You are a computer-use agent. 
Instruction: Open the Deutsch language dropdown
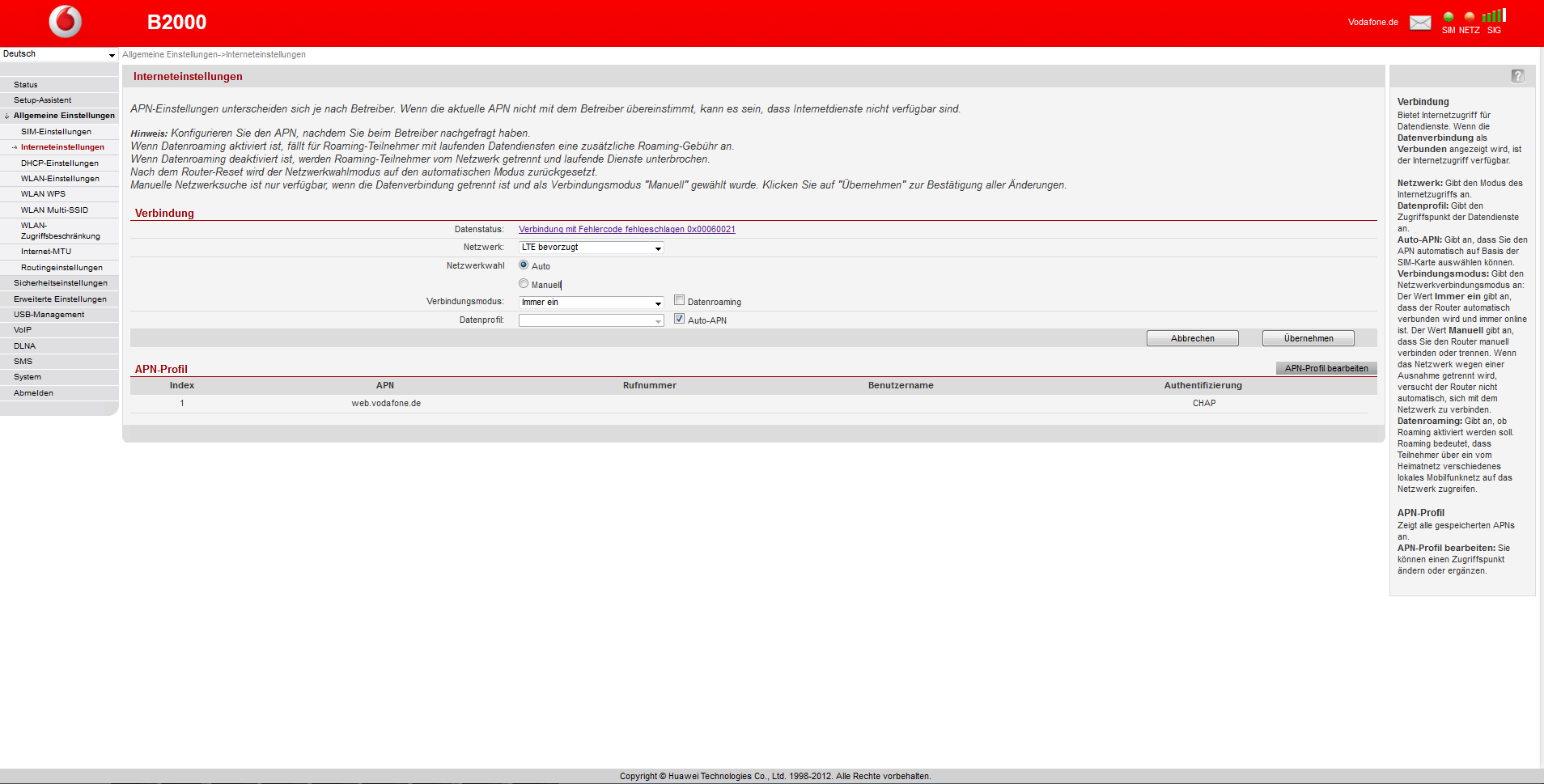point(59,54)
